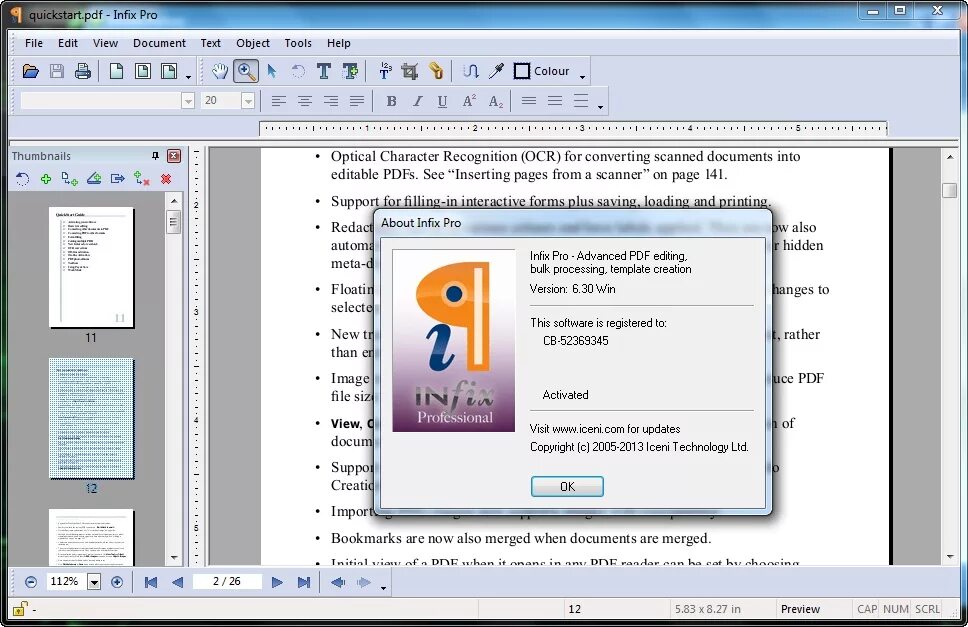968x627 pixels.
Task: Open a file with the folder icon
Action: [30, 72]
